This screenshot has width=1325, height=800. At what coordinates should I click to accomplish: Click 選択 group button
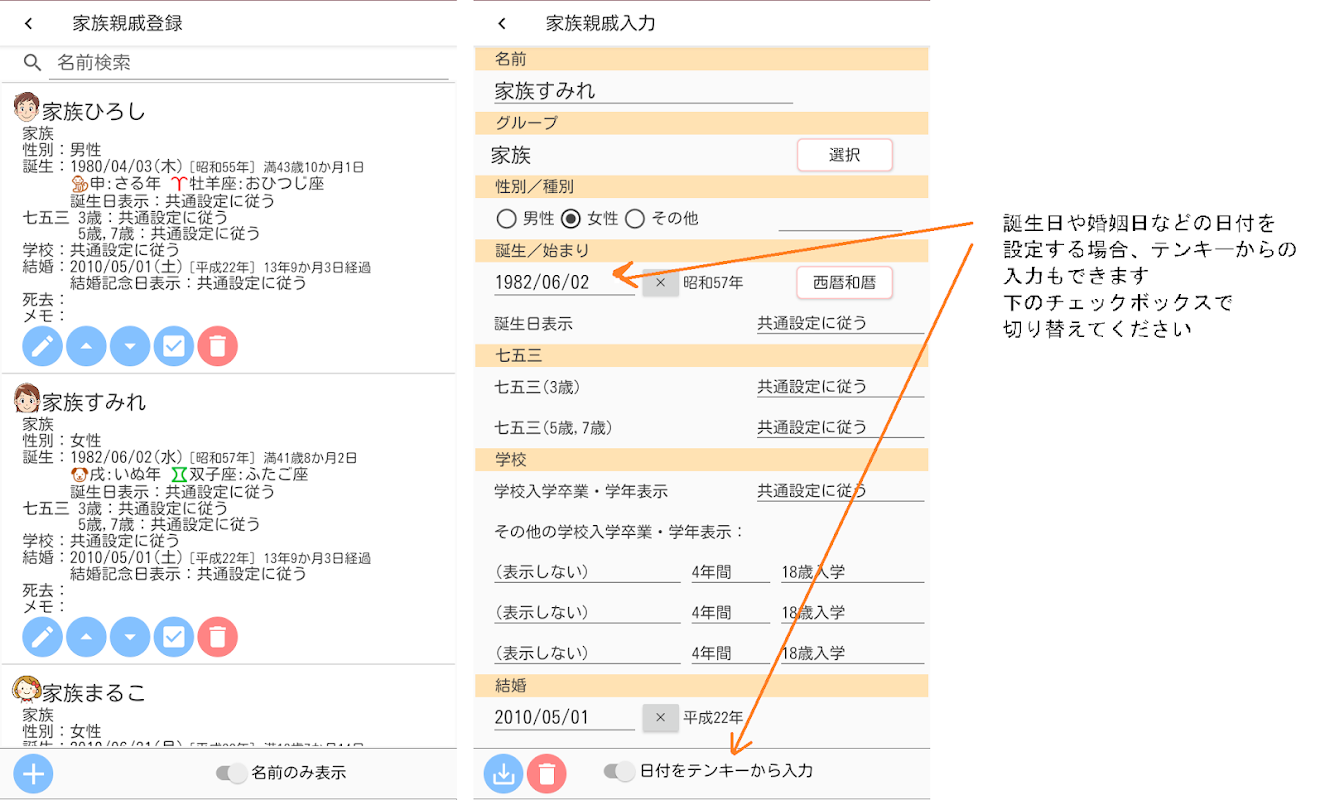(x=845, y=155)
